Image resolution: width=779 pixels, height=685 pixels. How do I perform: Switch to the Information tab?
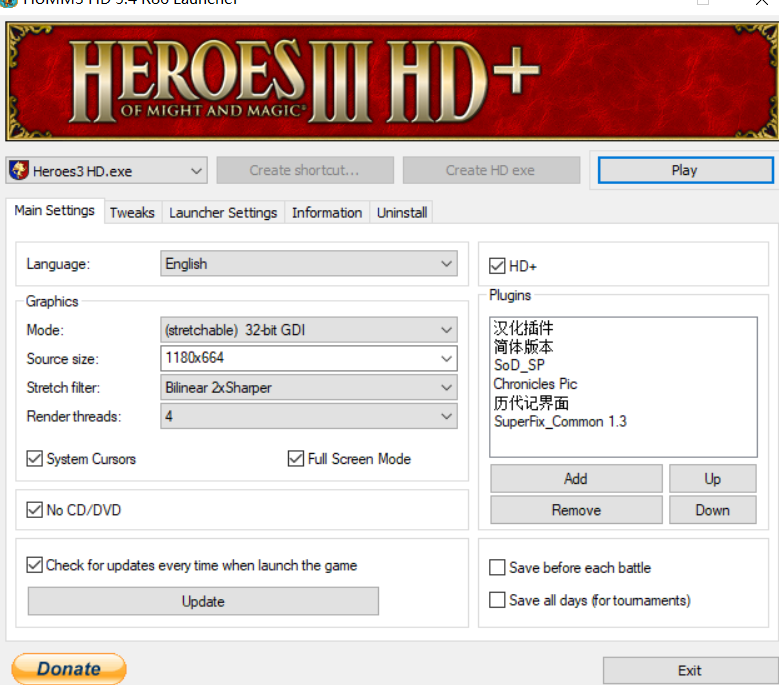point(327,213)
